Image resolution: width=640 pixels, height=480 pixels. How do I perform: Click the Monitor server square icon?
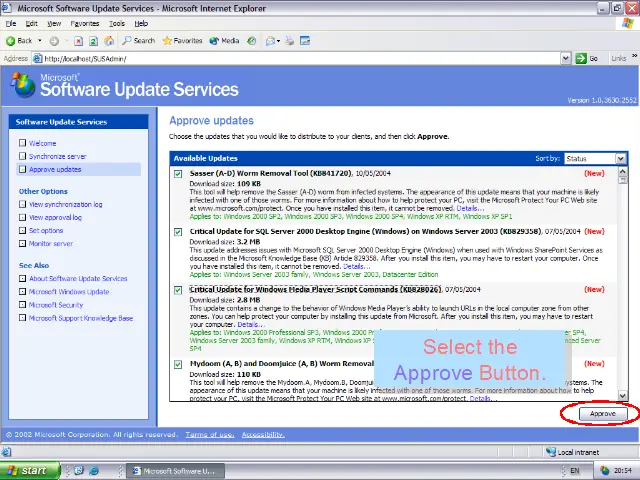coord(22,243)
